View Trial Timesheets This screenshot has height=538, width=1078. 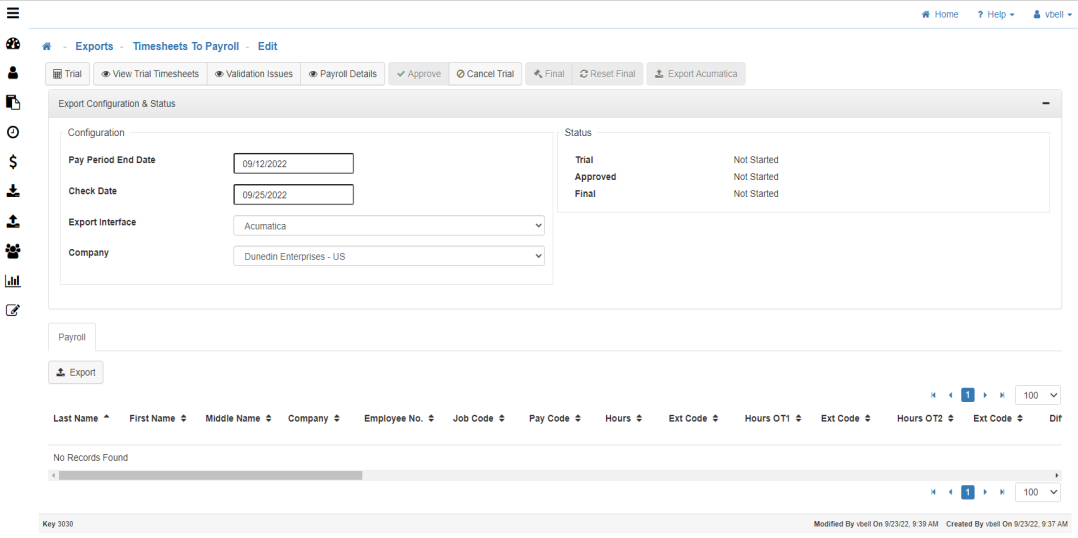pyautogui.click(x=149, y=74)
